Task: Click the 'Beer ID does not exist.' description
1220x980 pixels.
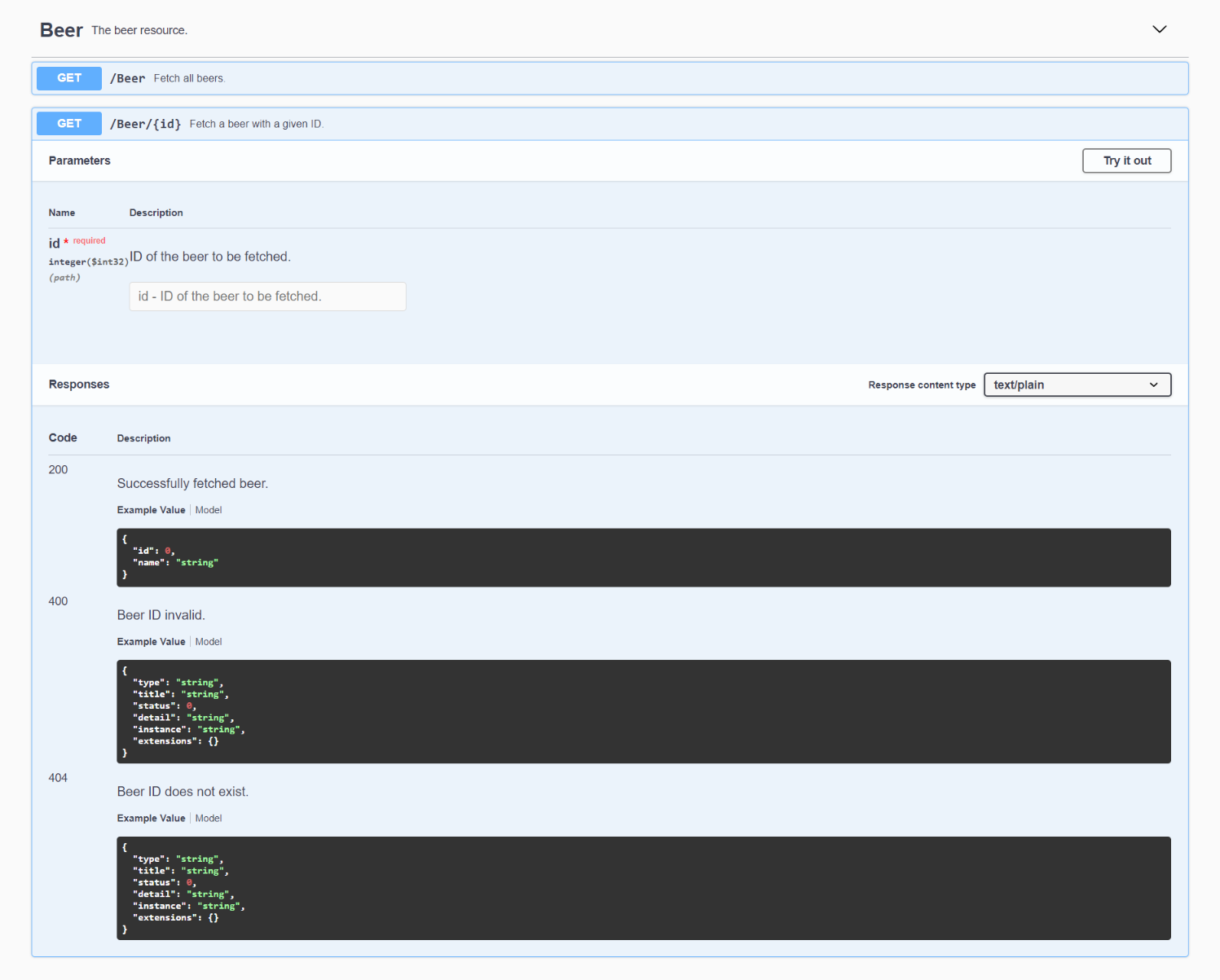Action: click(183, 792)
